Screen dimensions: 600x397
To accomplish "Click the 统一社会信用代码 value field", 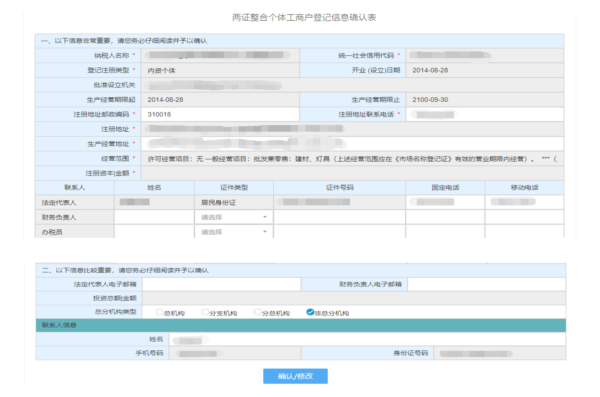I will [485, 55].
